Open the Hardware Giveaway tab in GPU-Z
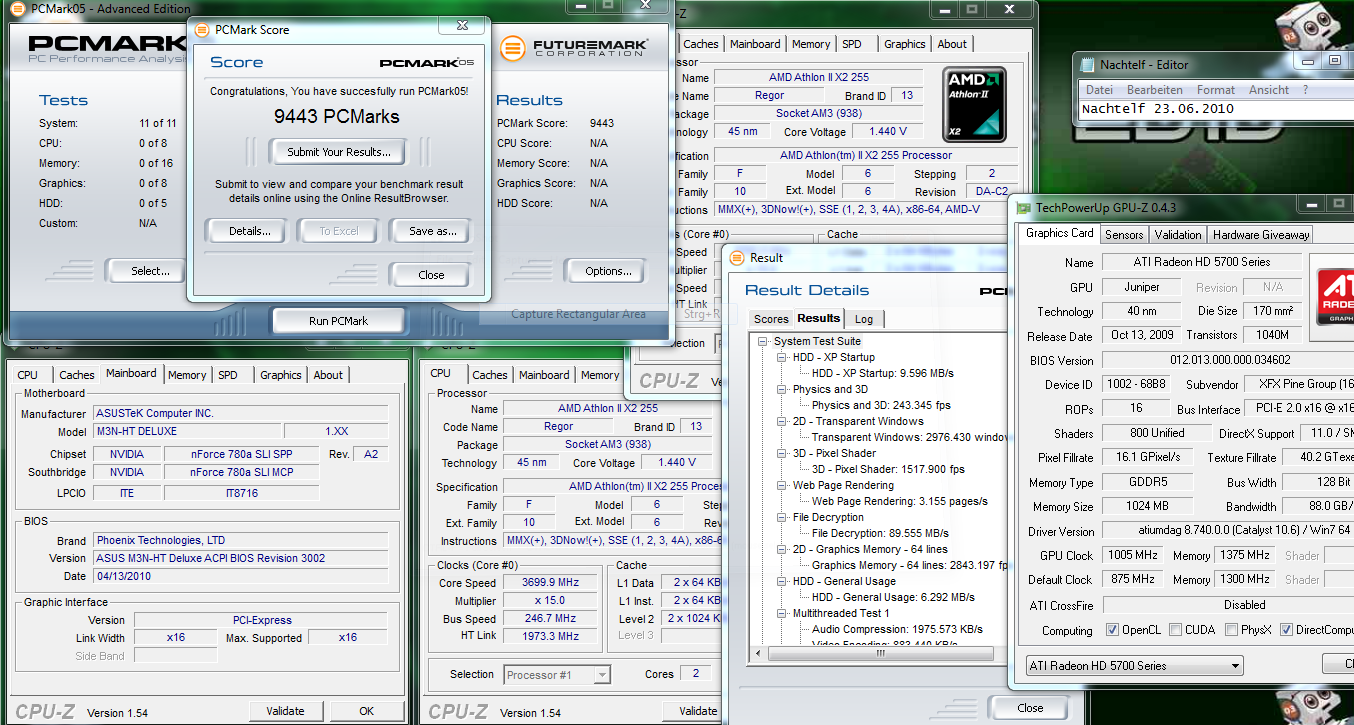The height and width of the screenshot is (725, 1354). [1261, 235]
